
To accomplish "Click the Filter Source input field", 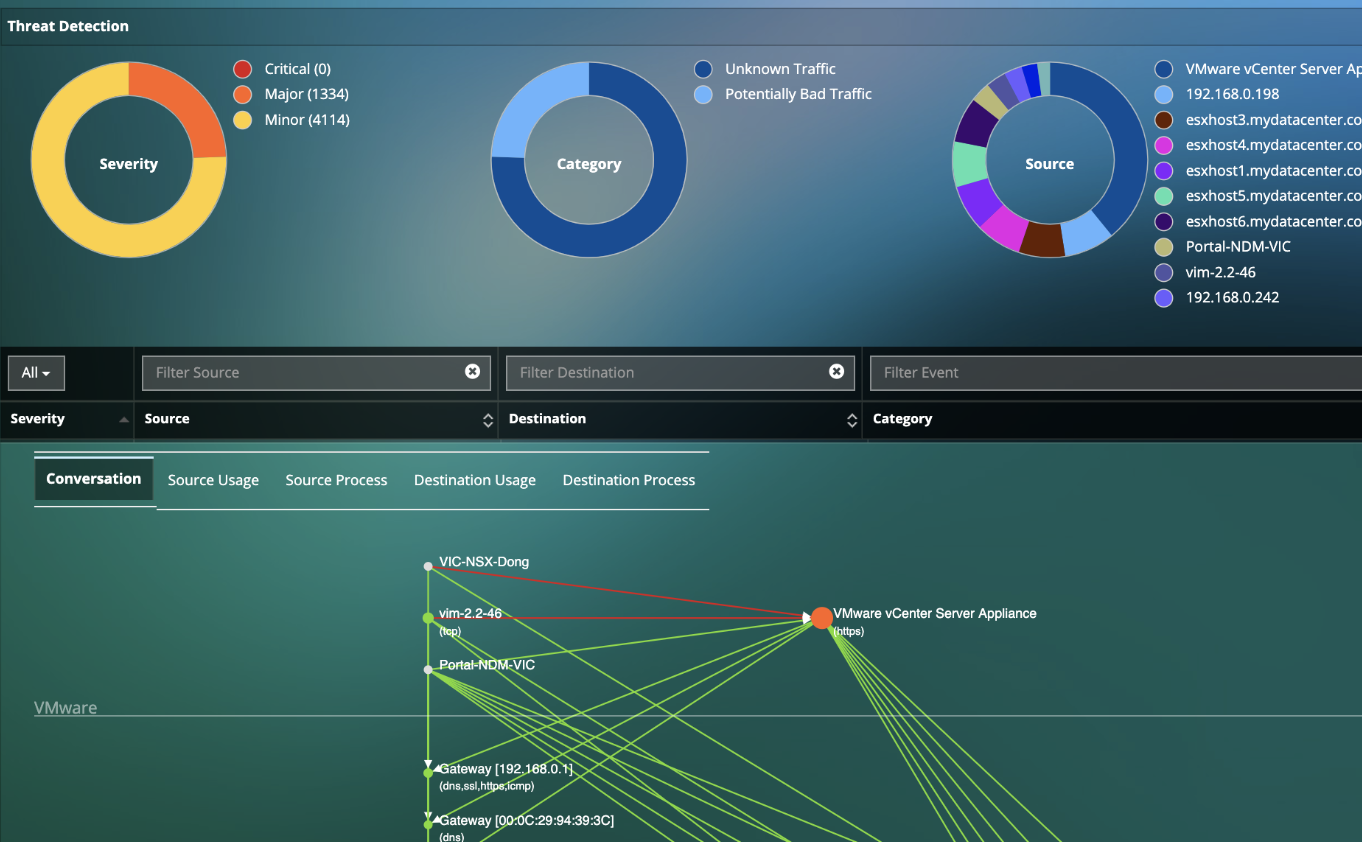I will pos(316,372).
